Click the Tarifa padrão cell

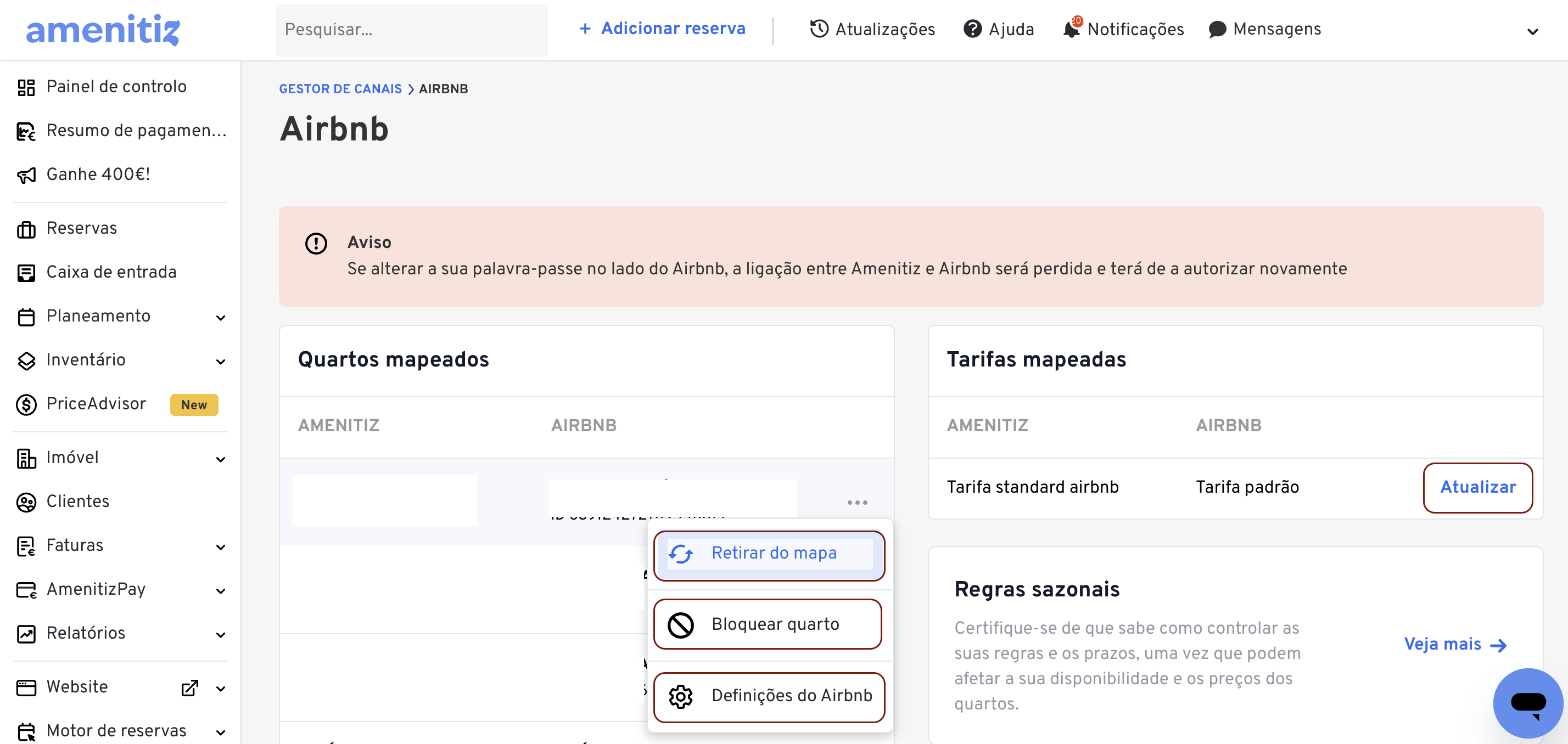(1247, 488)
